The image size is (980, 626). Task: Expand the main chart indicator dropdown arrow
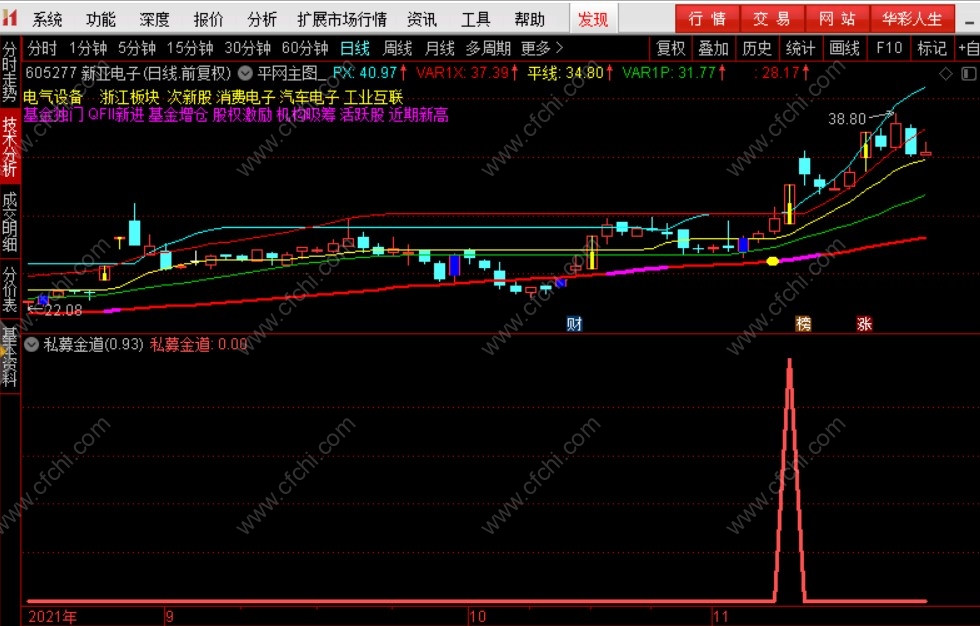point(245,73)
